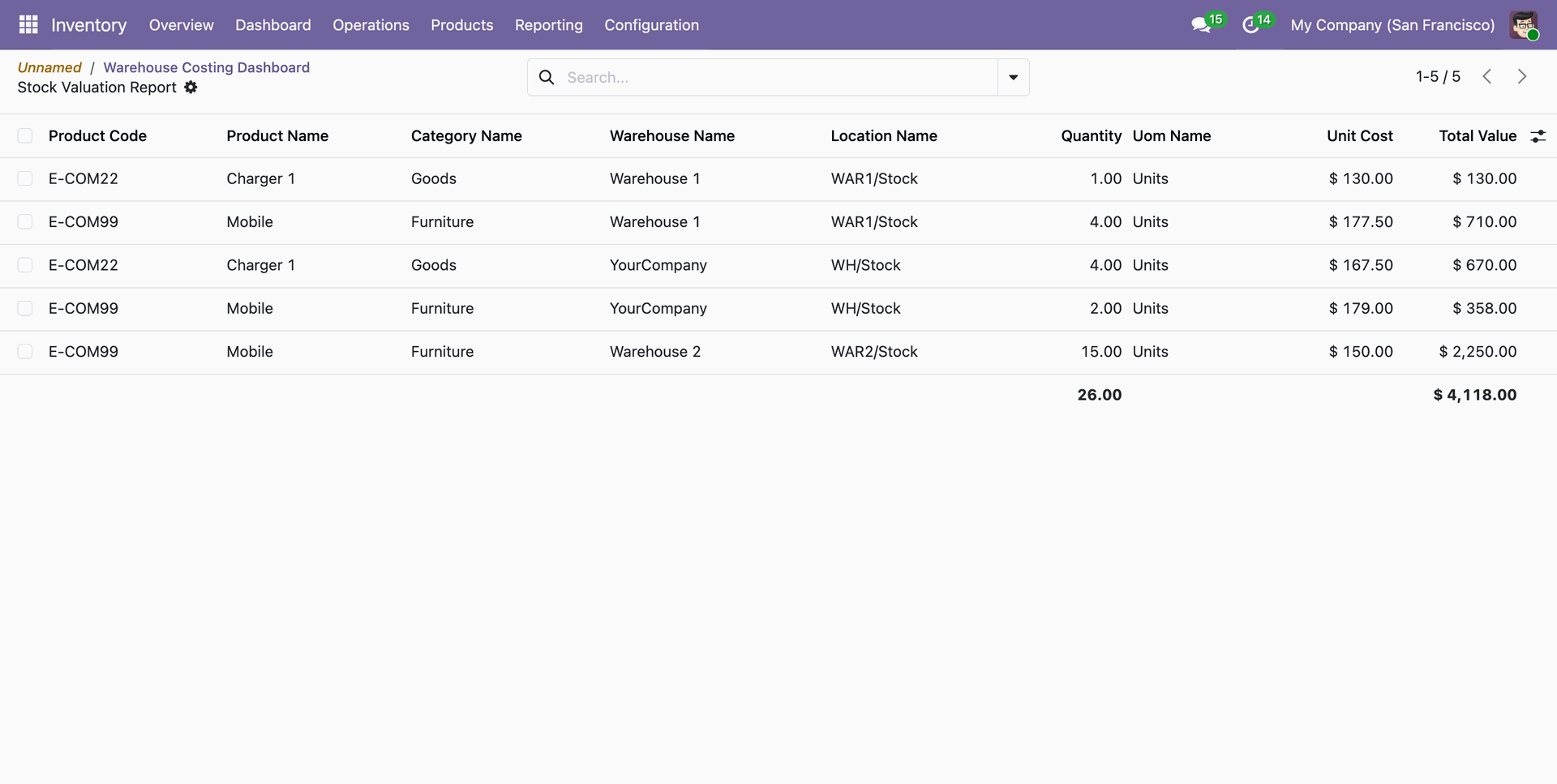Select the Mobile $ 358.00 row checkbox
This screenshot has height=784, width=1557.
[25, 308]
